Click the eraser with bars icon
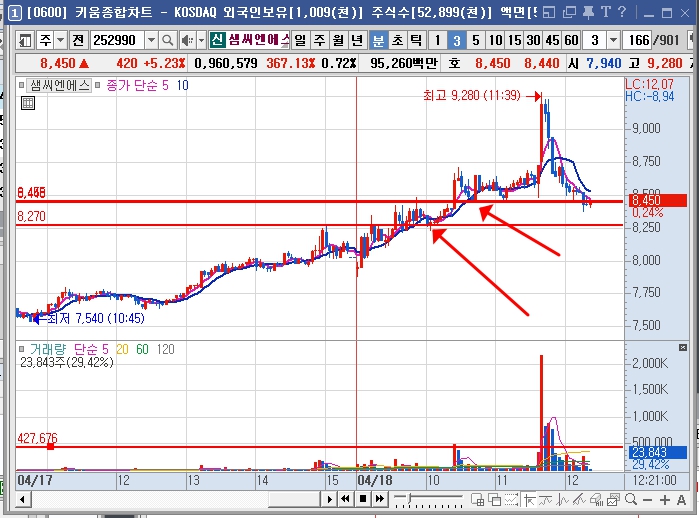The height and width of the screenshot is (518, 699). tap(596, 500)
